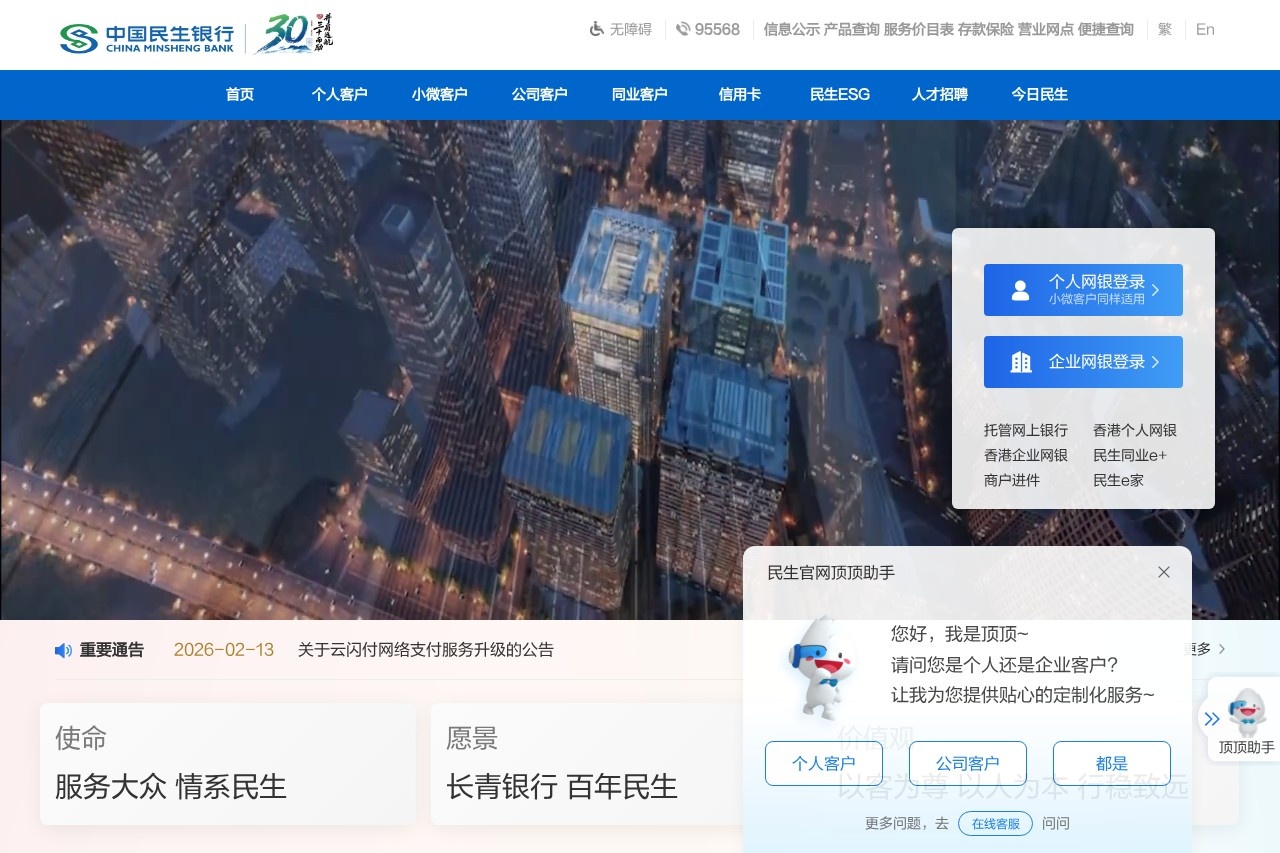Open the 产品查询 top link
The image size is (1280, 853).
(x=852, y=29)
